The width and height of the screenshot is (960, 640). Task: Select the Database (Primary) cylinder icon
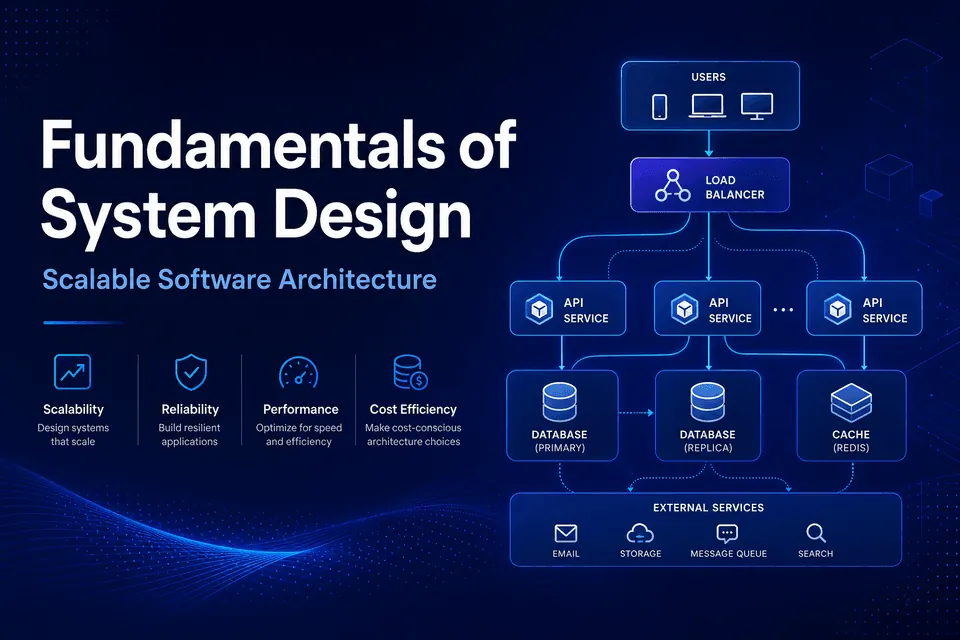560,402
